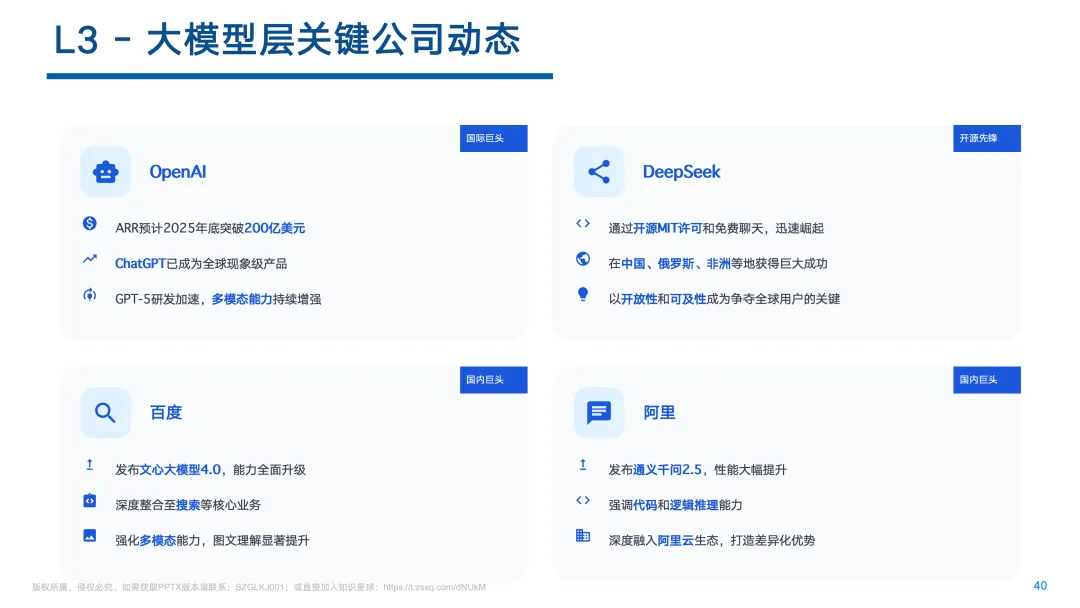The height and width of the screenshot is (608, 1080).
Task: Click the highlighted text 阿里云
Action: 676,541
